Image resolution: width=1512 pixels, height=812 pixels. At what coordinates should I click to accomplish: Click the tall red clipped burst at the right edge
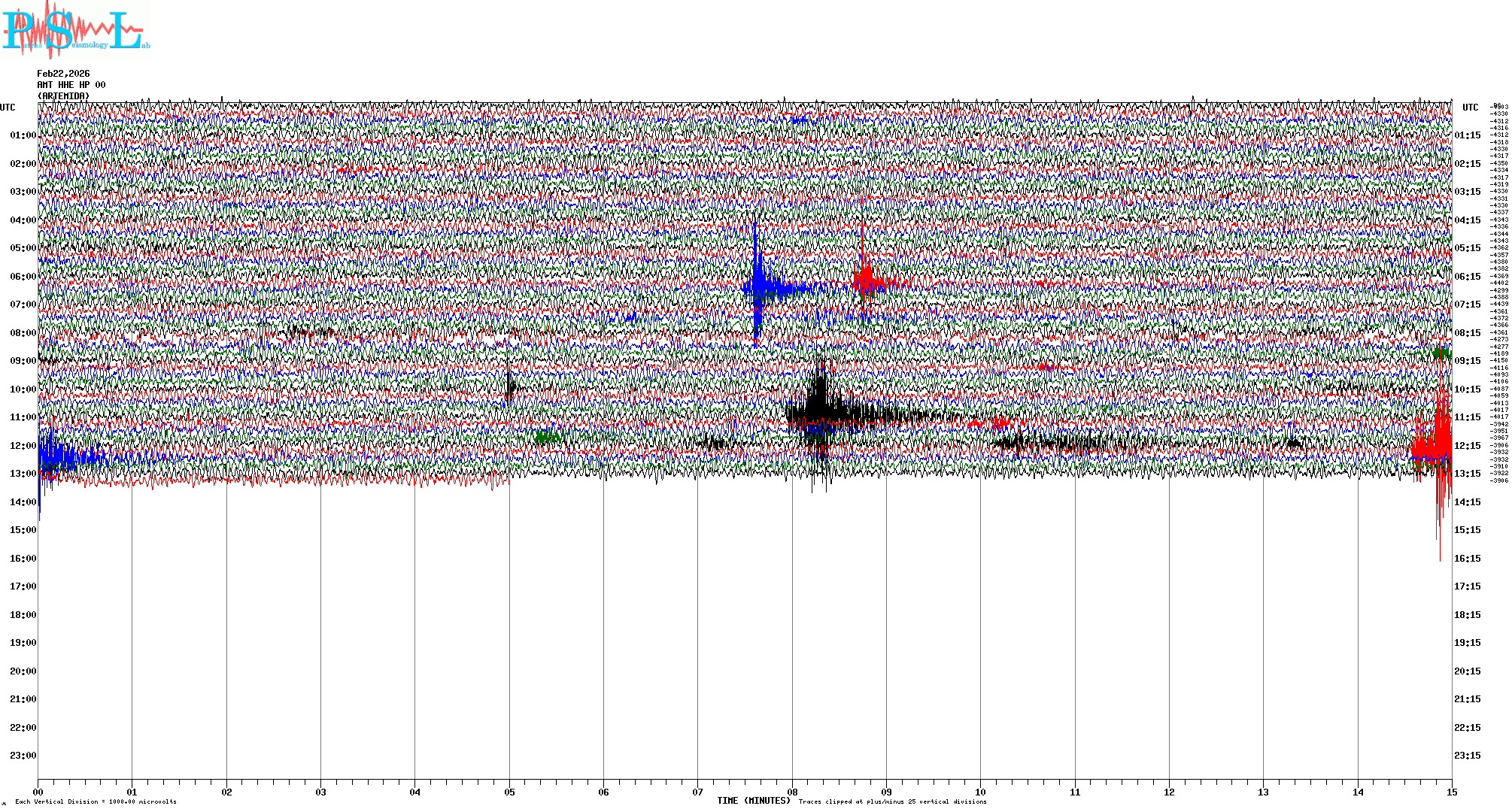coord(1439,447)
